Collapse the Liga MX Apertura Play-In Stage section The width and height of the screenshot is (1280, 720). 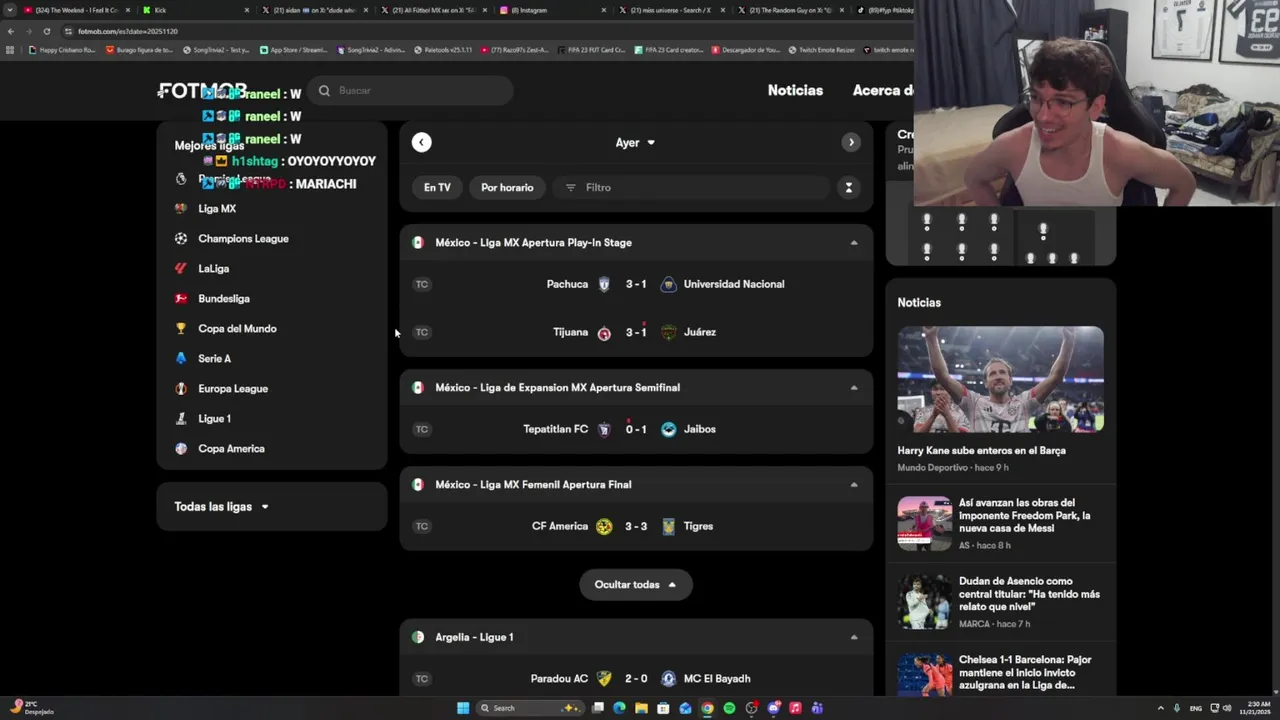pos(854,243)
